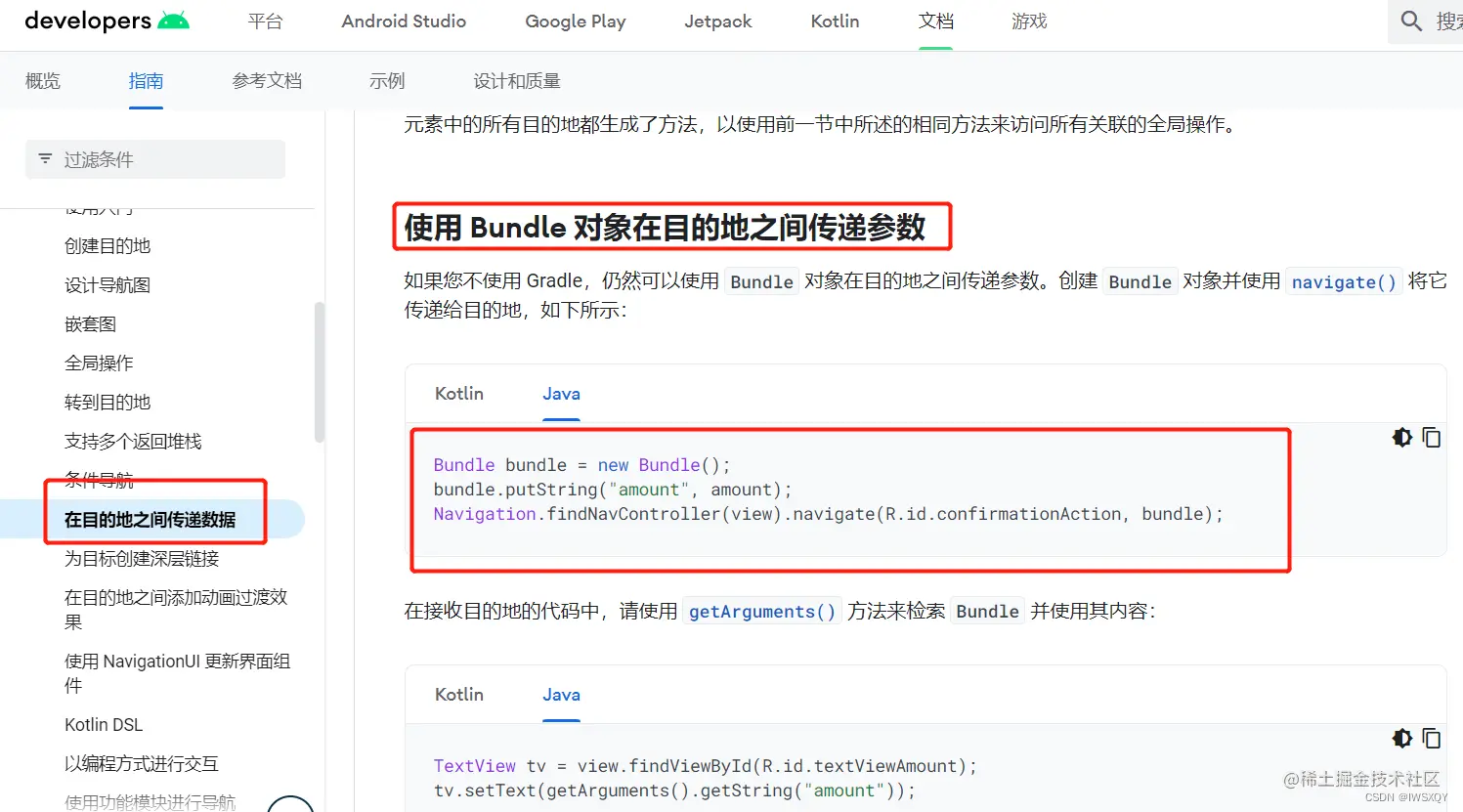Open 支持多个返回堆栈 in sidebar

[x=133, y=442]
